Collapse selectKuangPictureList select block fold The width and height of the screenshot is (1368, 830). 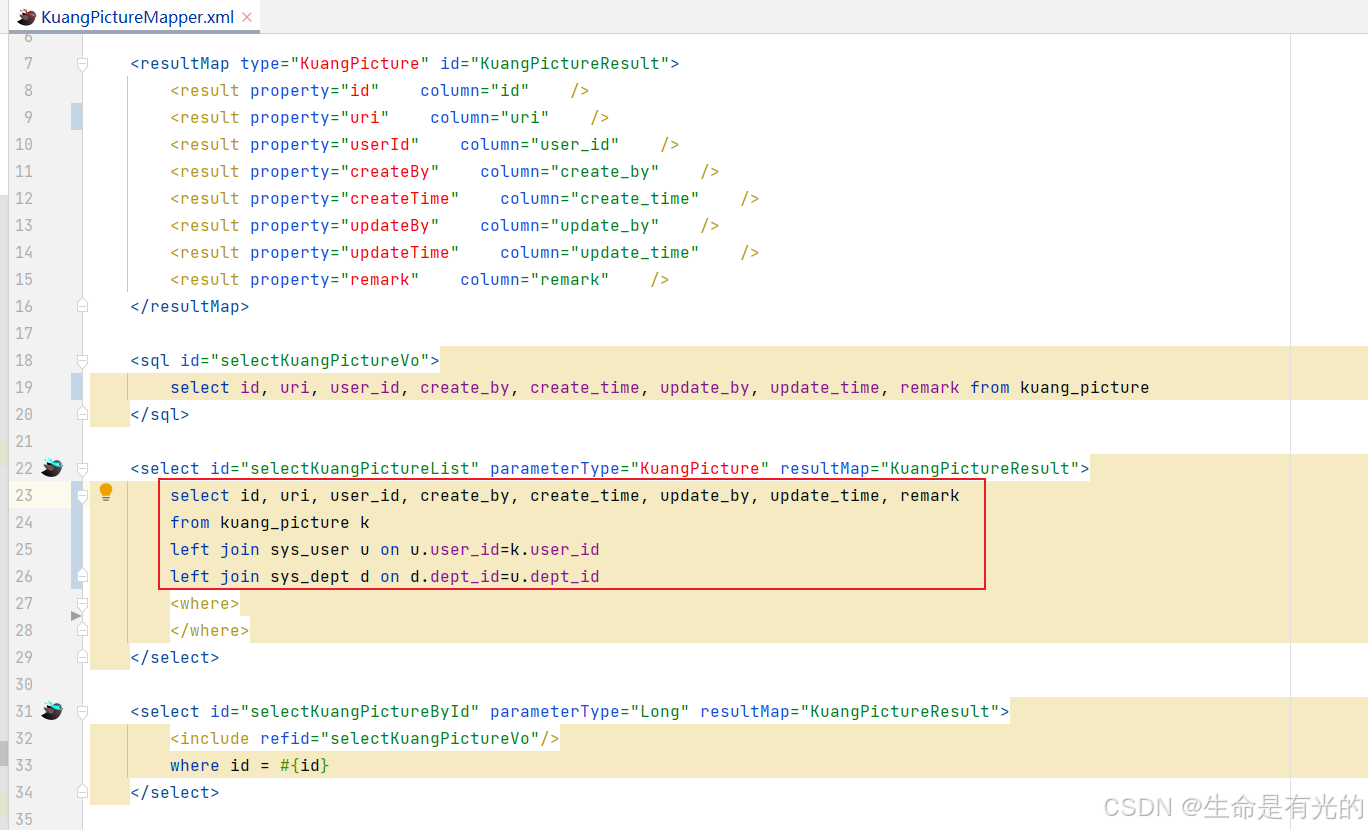point(83,469)
